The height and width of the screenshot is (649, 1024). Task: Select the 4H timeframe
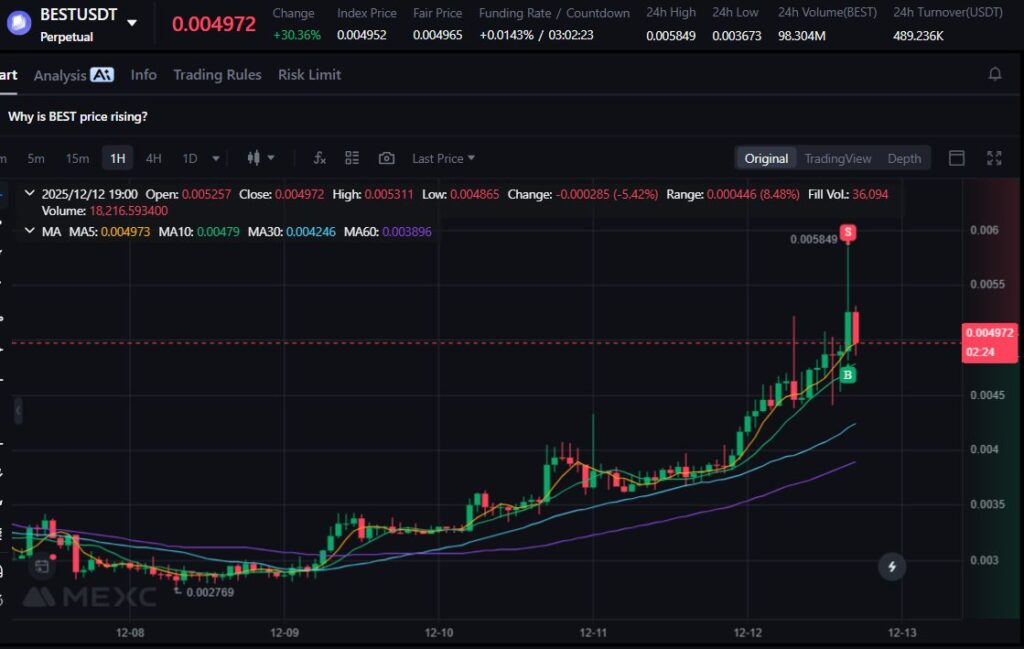click(153, 158)
